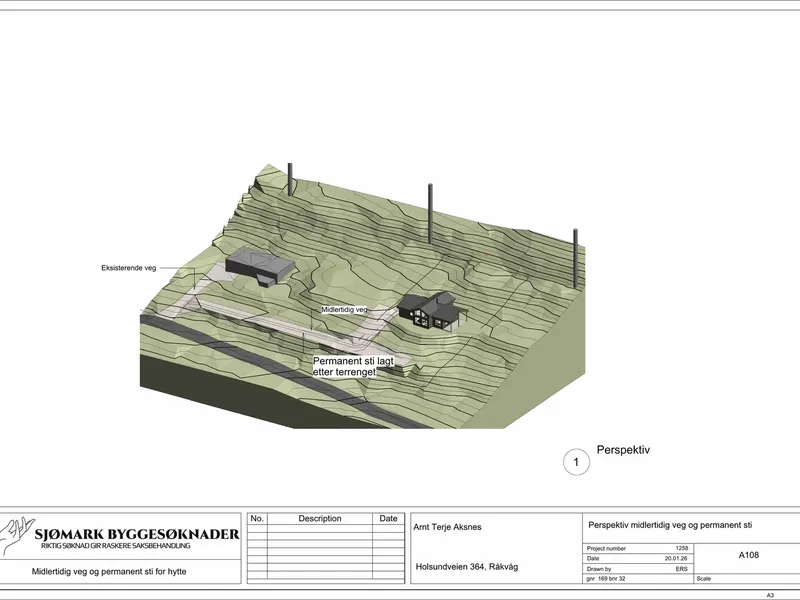
Task: Select the address 'Holsundveien 364, Råkvåg'
Action: (467, 567)
